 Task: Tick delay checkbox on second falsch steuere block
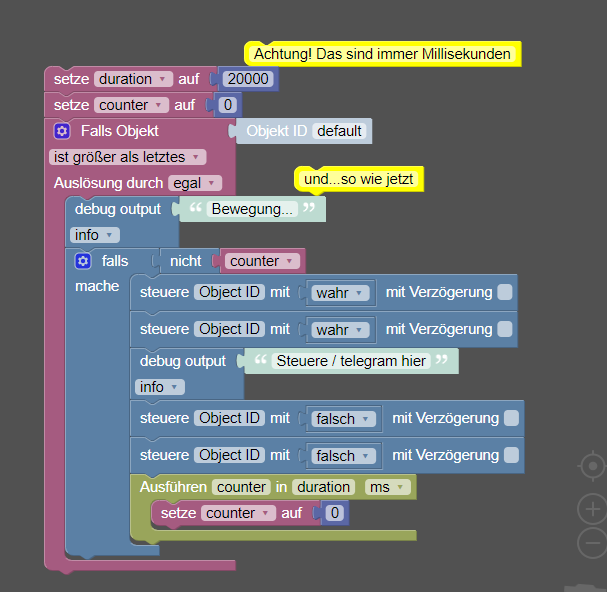coord(511,455)
